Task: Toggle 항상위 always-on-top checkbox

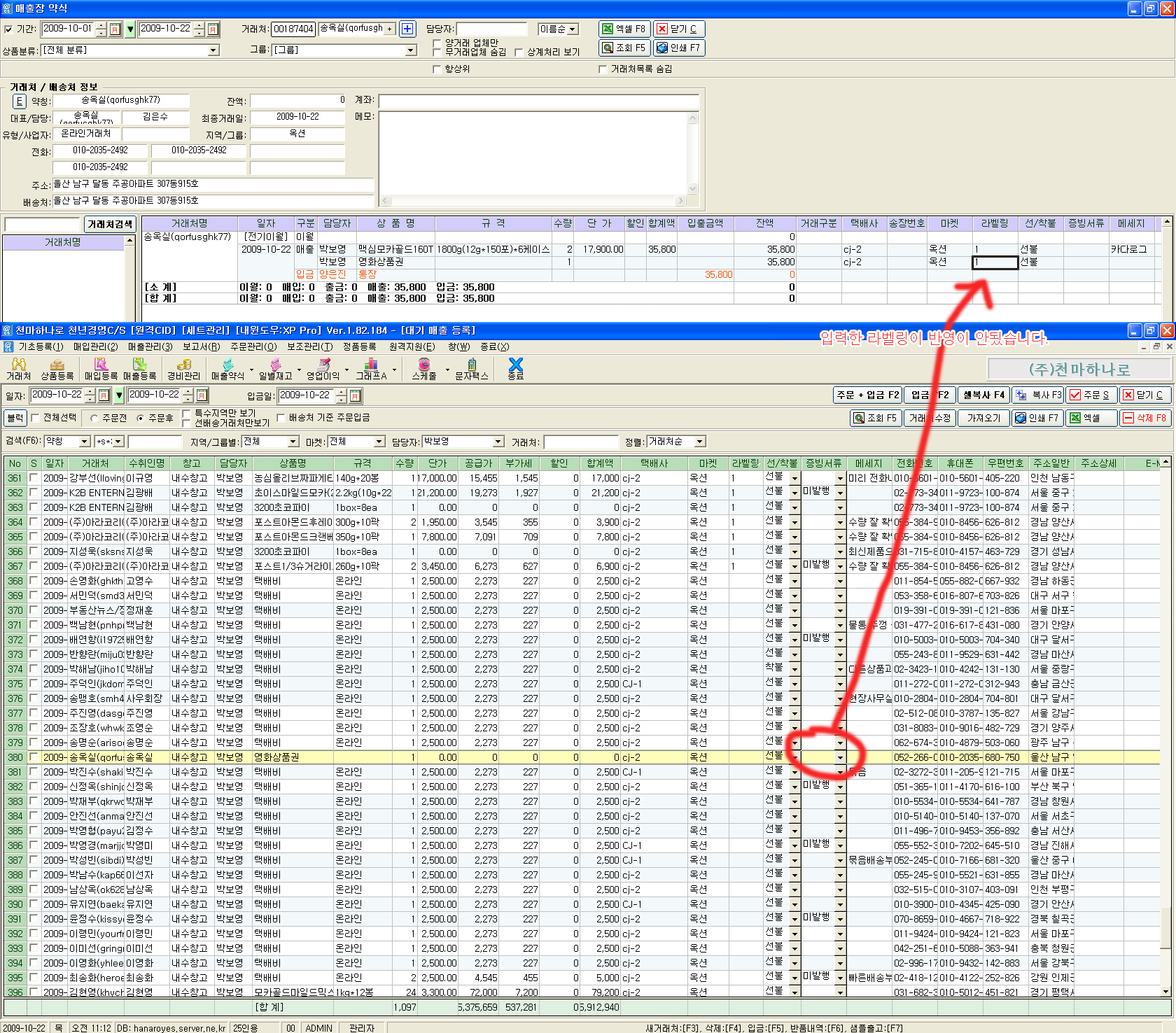Action: click(437, 69)
